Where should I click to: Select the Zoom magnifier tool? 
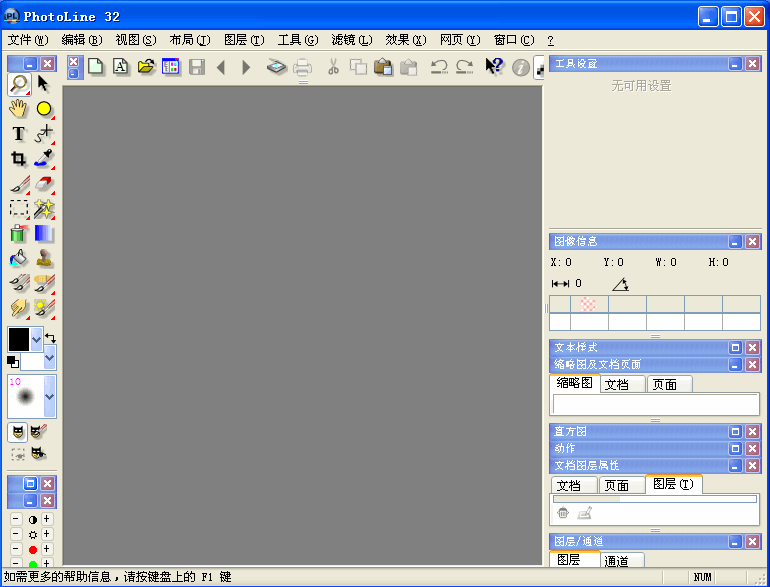pos(19,84)
